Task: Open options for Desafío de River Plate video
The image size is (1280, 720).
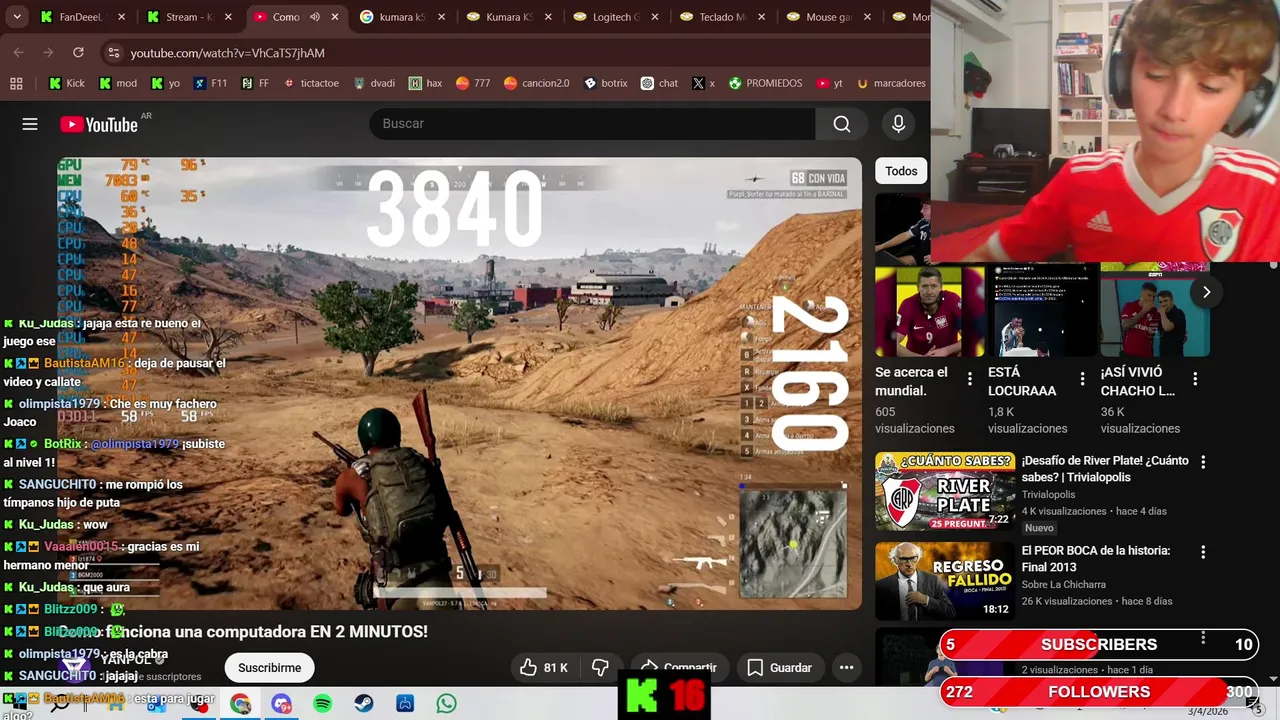Action: click(1203, 462)
